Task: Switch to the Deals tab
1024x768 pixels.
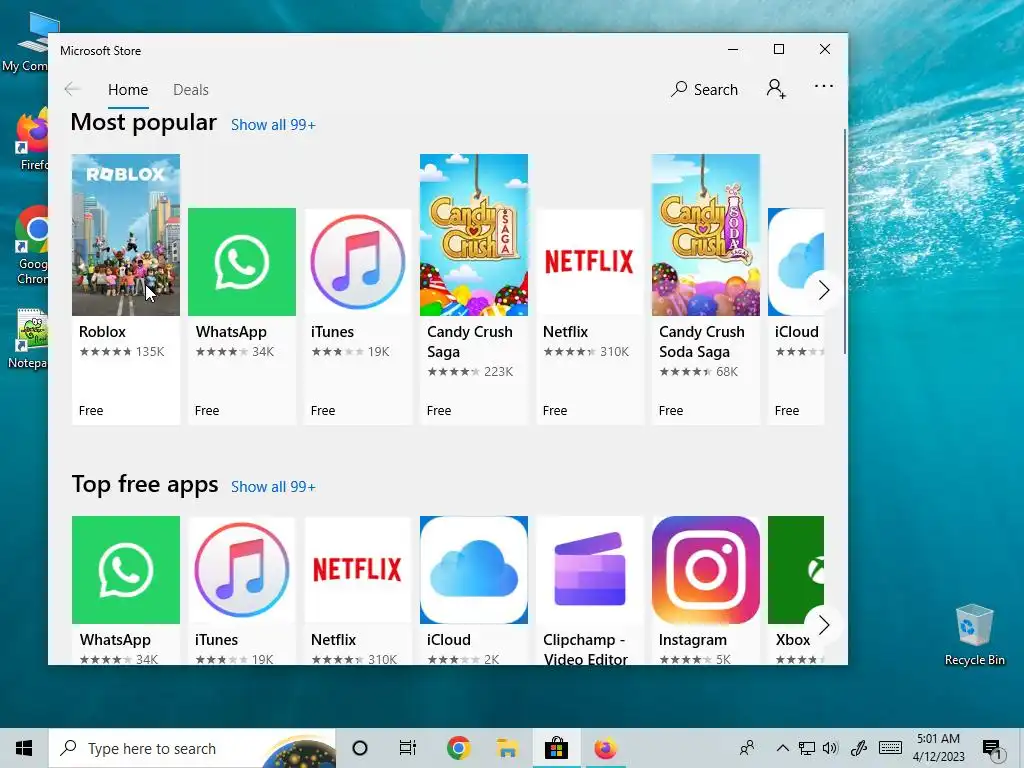Action: tap(191, 89)
